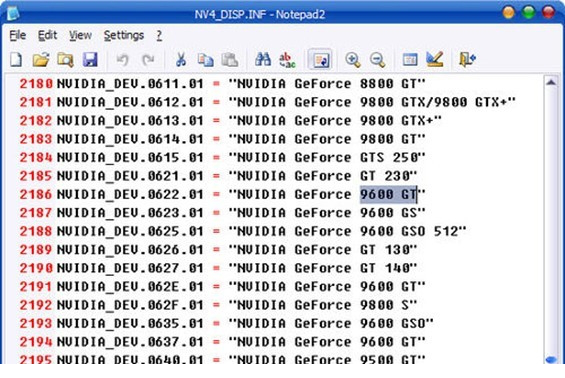Open the View menu
The height and width of the screenshot is (378, 565).
point(80,35)
